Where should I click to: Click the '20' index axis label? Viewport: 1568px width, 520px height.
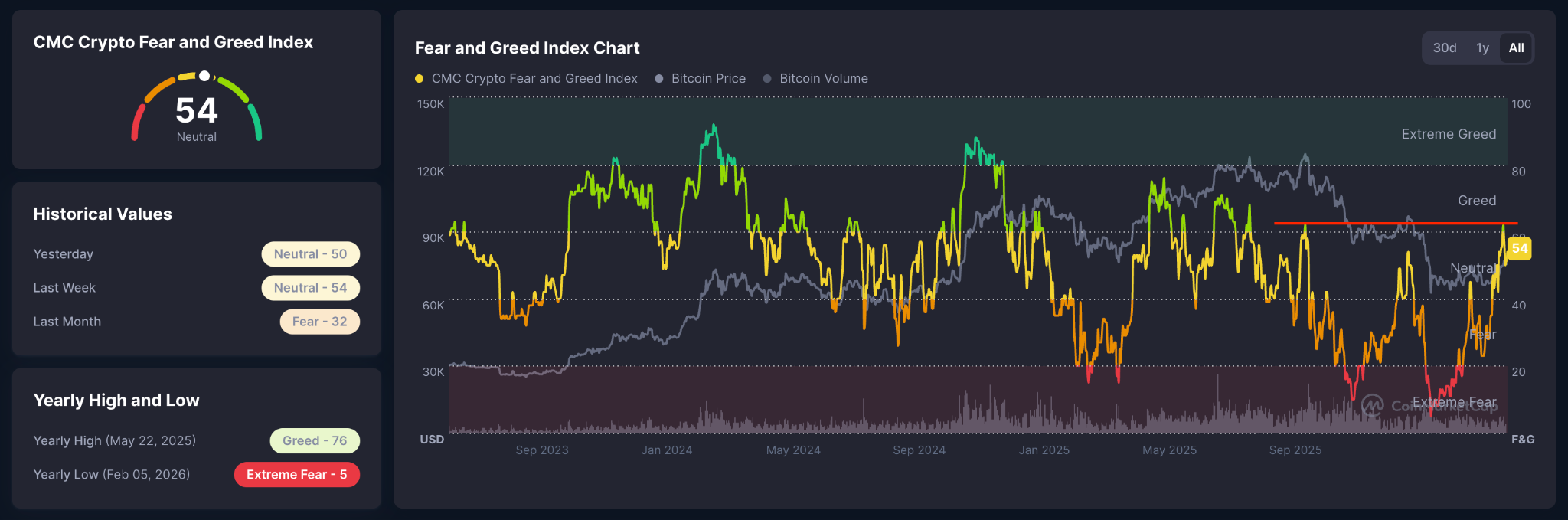(x=1519, y=372)
